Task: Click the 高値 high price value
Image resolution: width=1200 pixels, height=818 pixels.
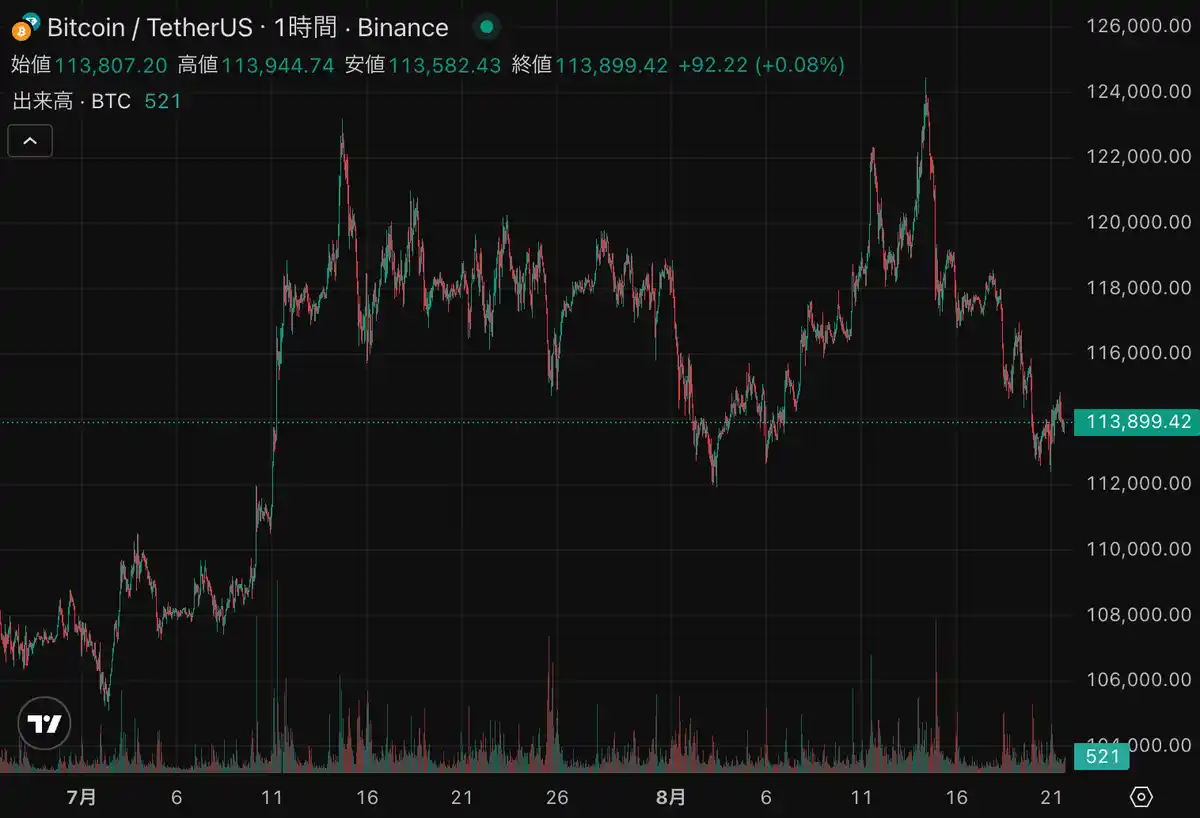Action: (x=277, y=65)
